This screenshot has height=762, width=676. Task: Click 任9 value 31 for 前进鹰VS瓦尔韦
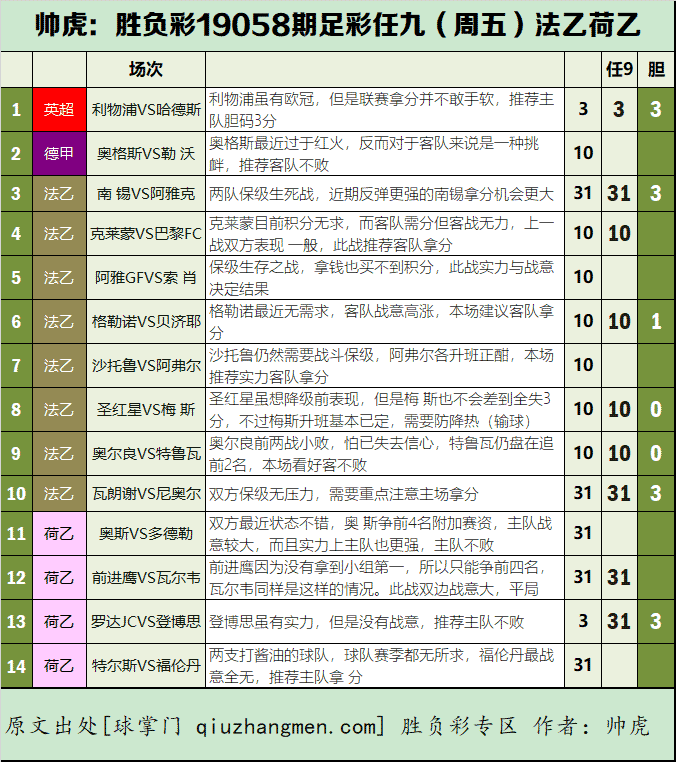click(619, 577)
